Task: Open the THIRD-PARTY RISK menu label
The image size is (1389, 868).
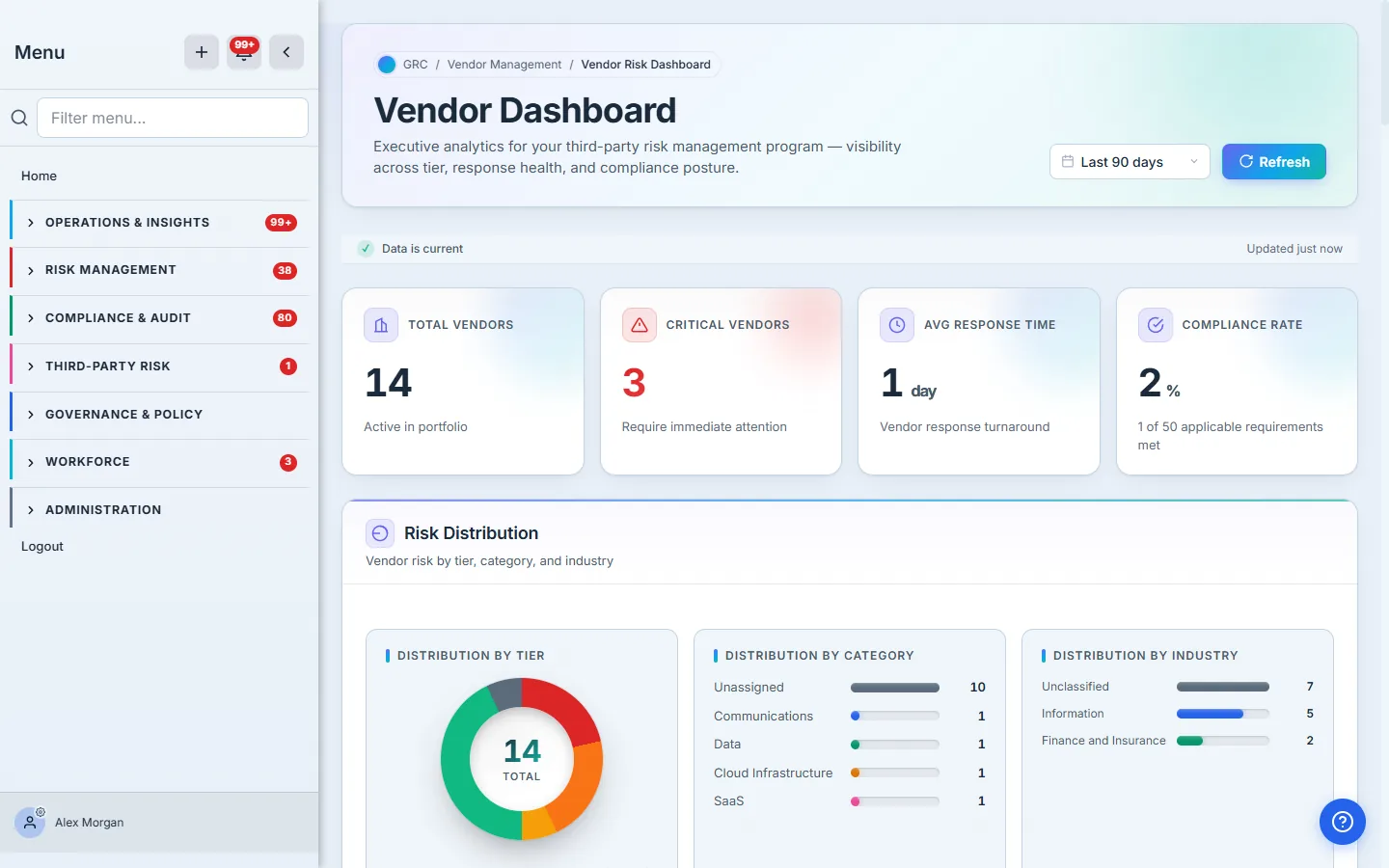Action: tap(108, 366)
